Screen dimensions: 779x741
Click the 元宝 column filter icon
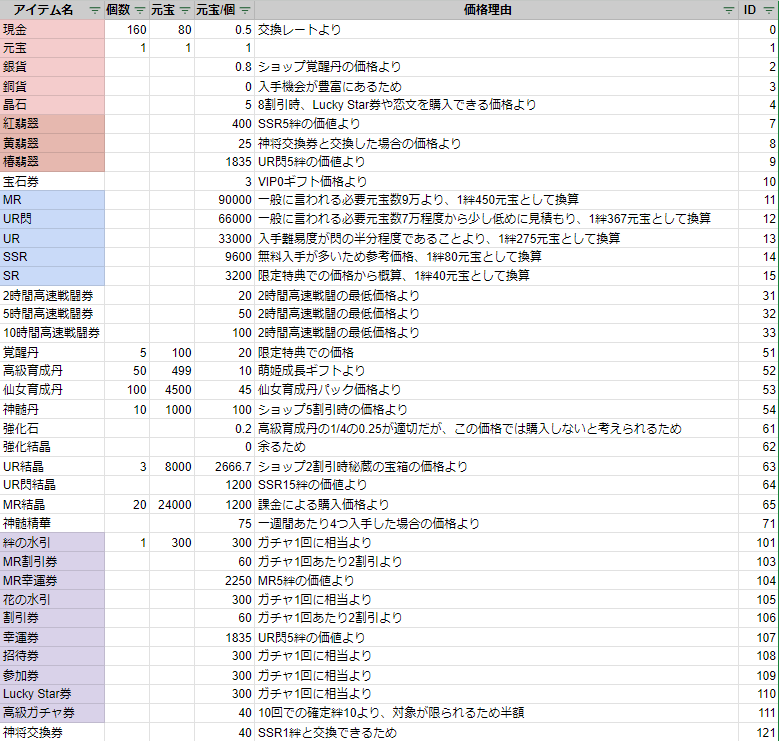coord(186,10)
